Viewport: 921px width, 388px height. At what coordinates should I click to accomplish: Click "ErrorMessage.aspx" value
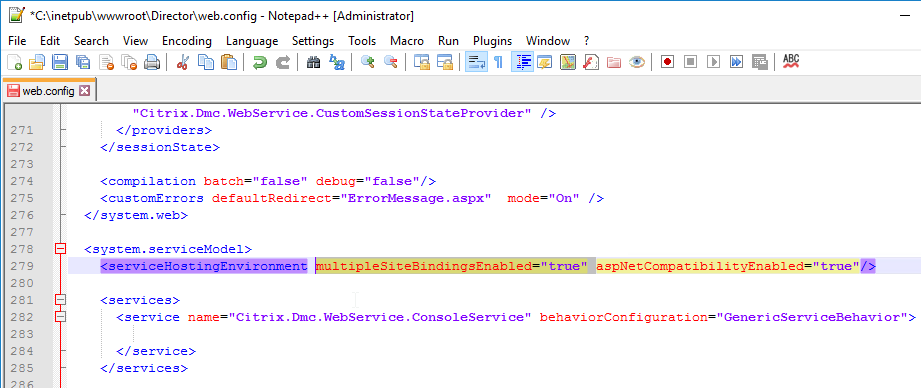coord(416,198)
